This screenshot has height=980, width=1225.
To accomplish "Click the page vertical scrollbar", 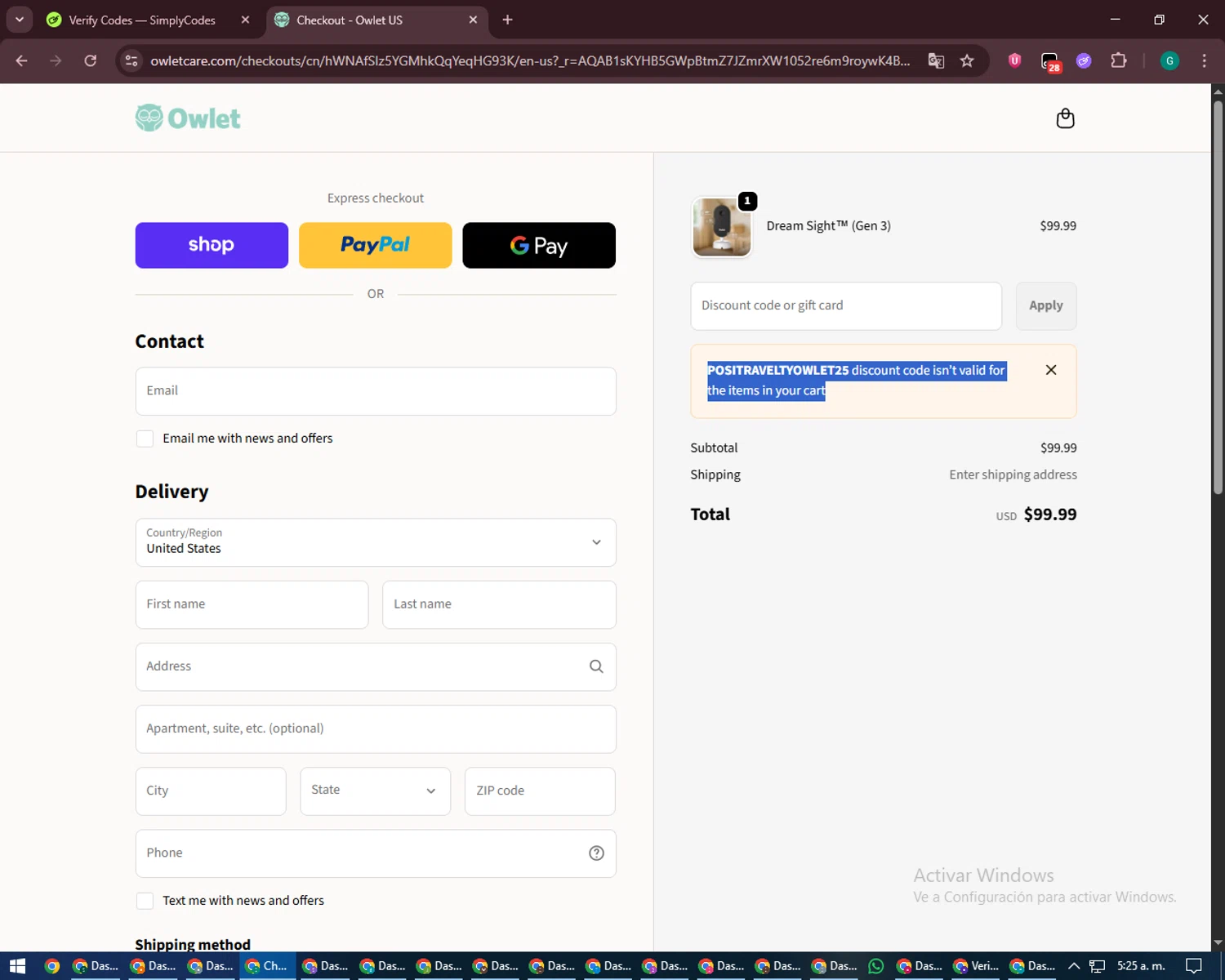I will tap(1218, 298).
